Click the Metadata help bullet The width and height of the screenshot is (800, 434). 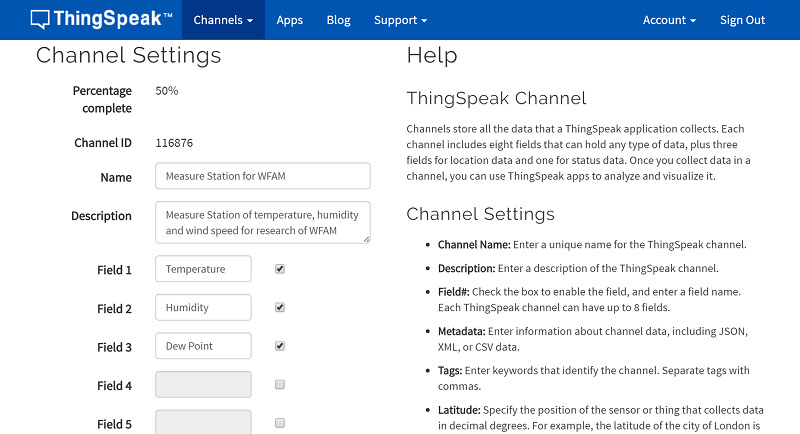click(x=593, y=339)
